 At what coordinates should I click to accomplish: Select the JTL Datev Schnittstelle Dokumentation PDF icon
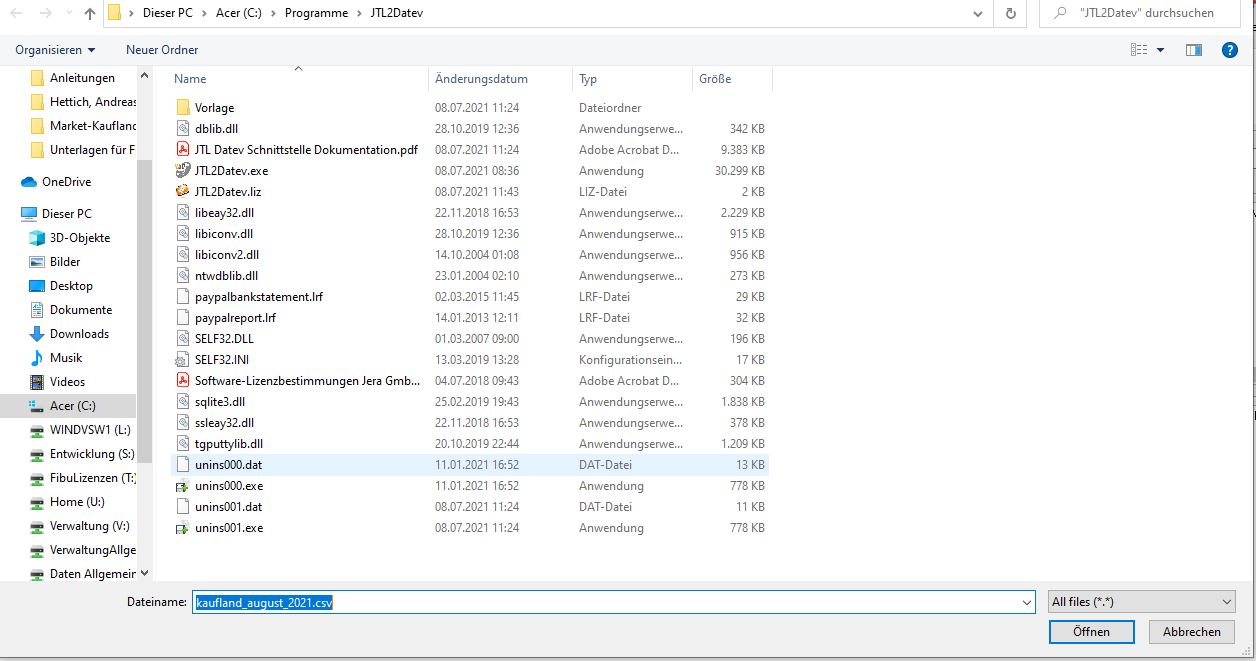coord(182,149)
